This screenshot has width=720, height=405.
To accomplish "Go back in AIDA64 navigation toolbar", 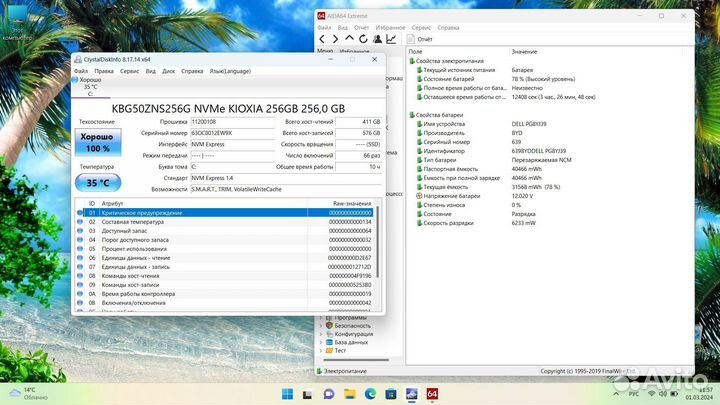I will click(322, 39).
